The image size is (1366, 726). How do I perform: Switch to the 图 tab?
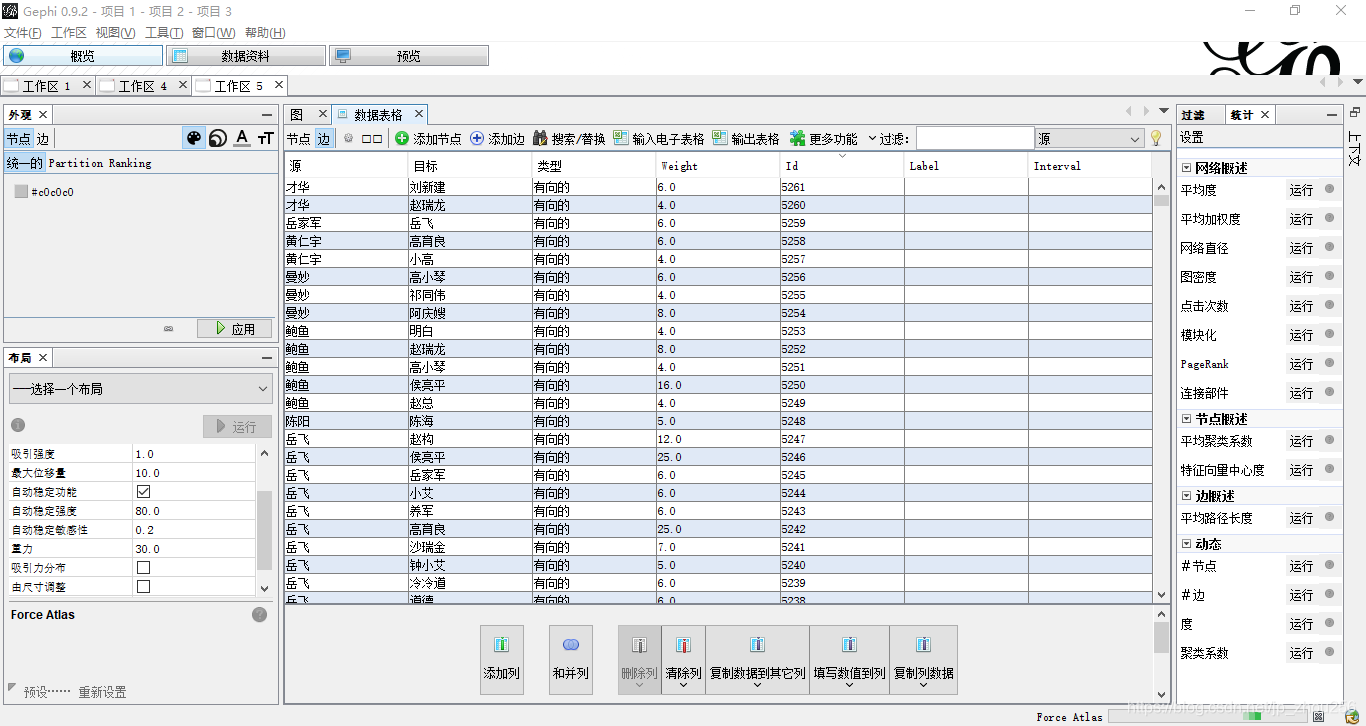click(297, 115)
